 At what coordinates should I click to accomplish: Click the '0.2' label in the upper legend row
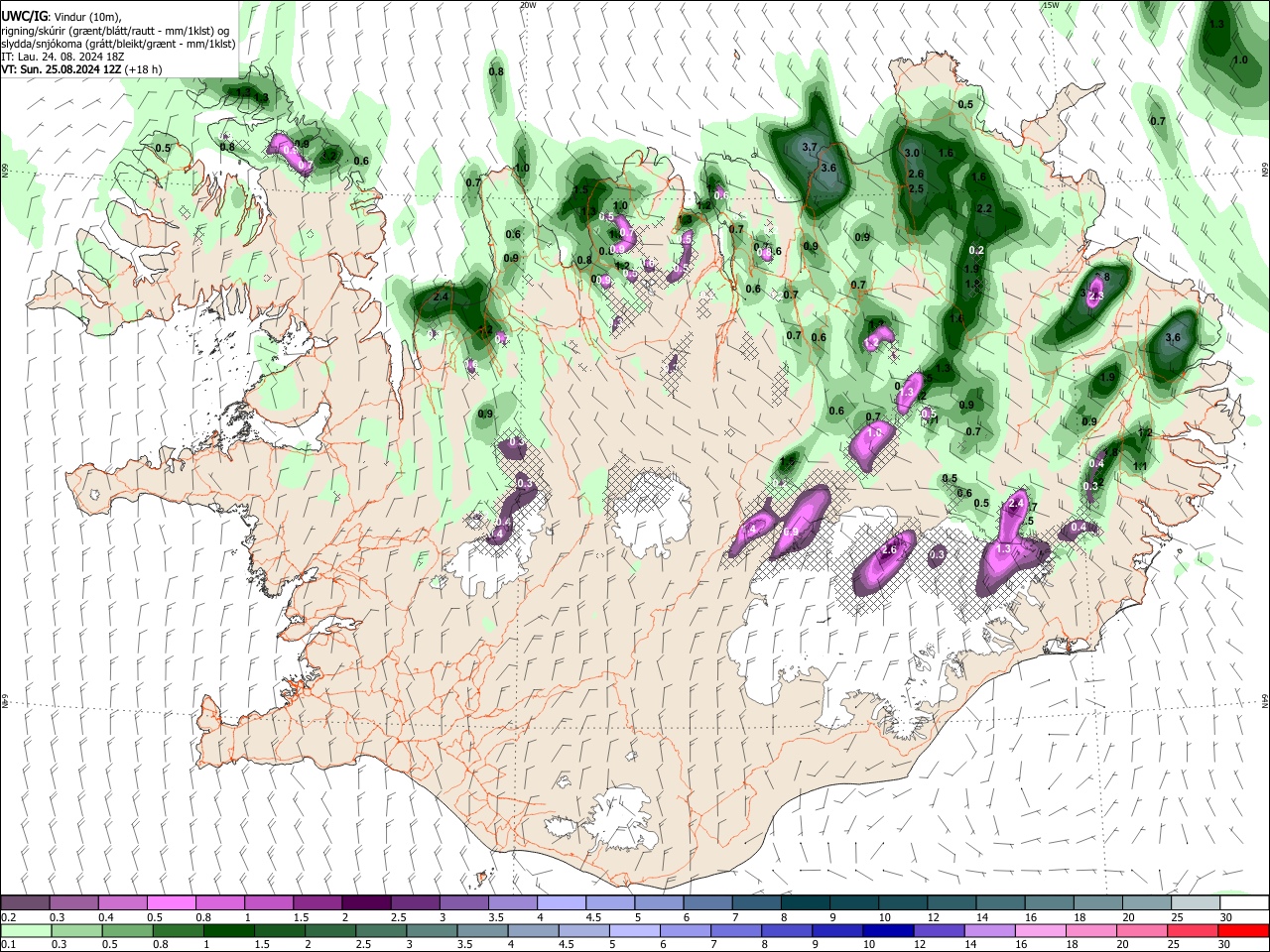[x=8, y=917]
